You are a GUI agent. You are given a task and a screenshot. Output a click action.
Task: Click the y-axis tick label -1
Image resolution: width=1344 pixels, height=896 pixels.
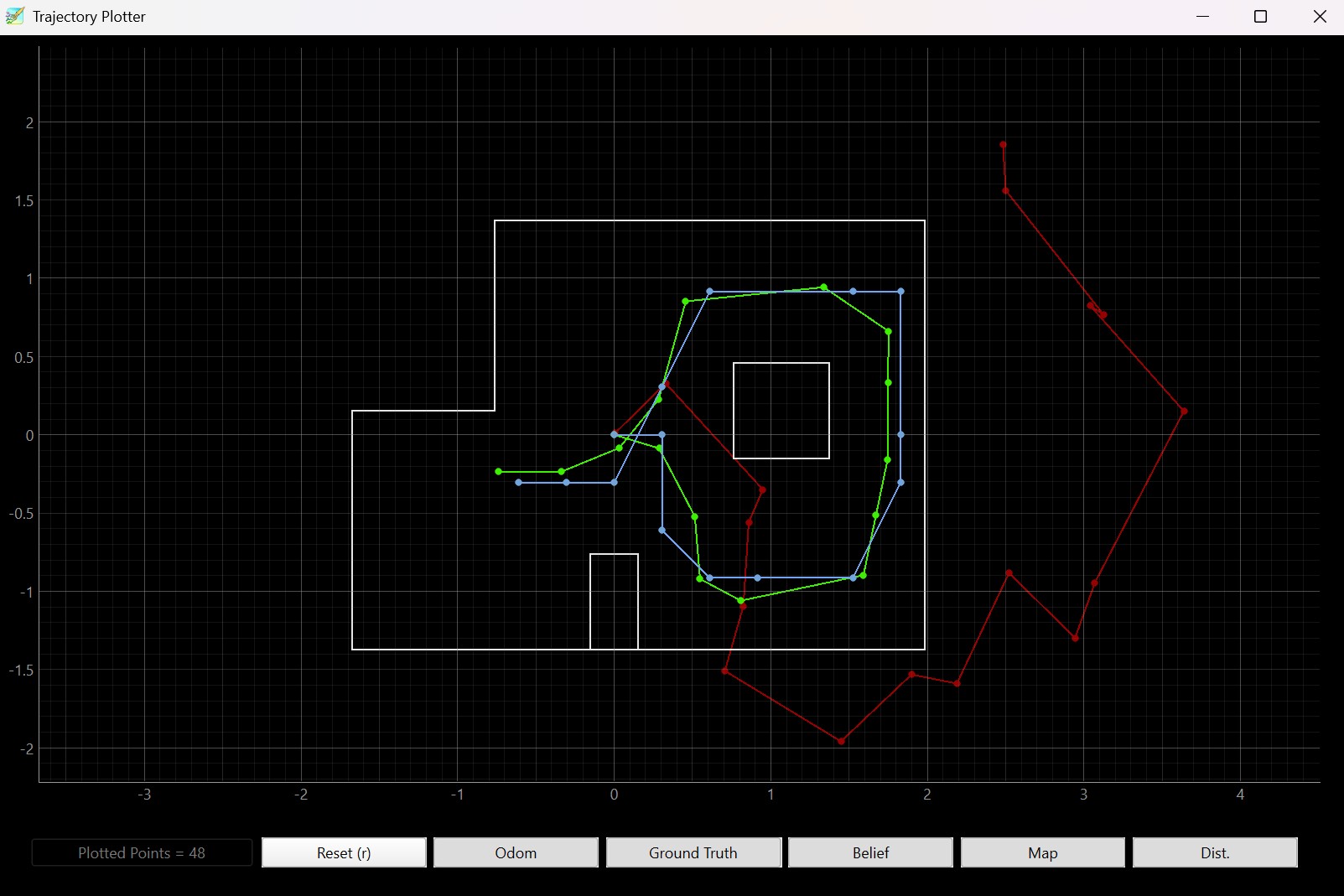point(27,593)
